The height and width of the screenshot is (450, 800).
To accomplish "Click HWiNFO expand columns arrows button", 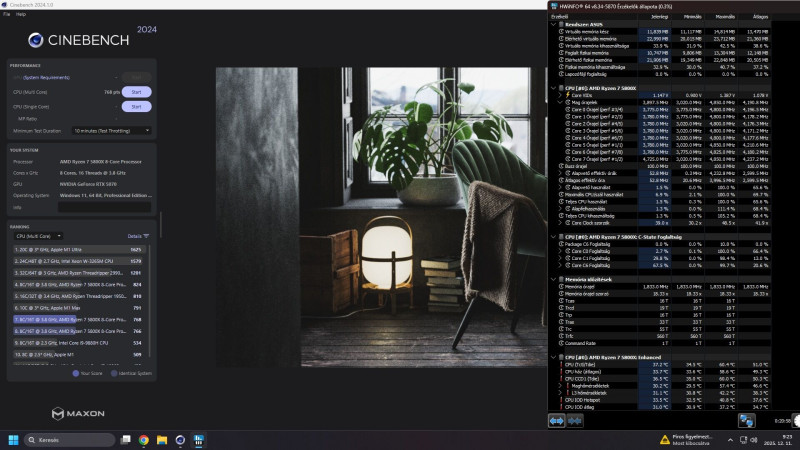I will point(556,421).
